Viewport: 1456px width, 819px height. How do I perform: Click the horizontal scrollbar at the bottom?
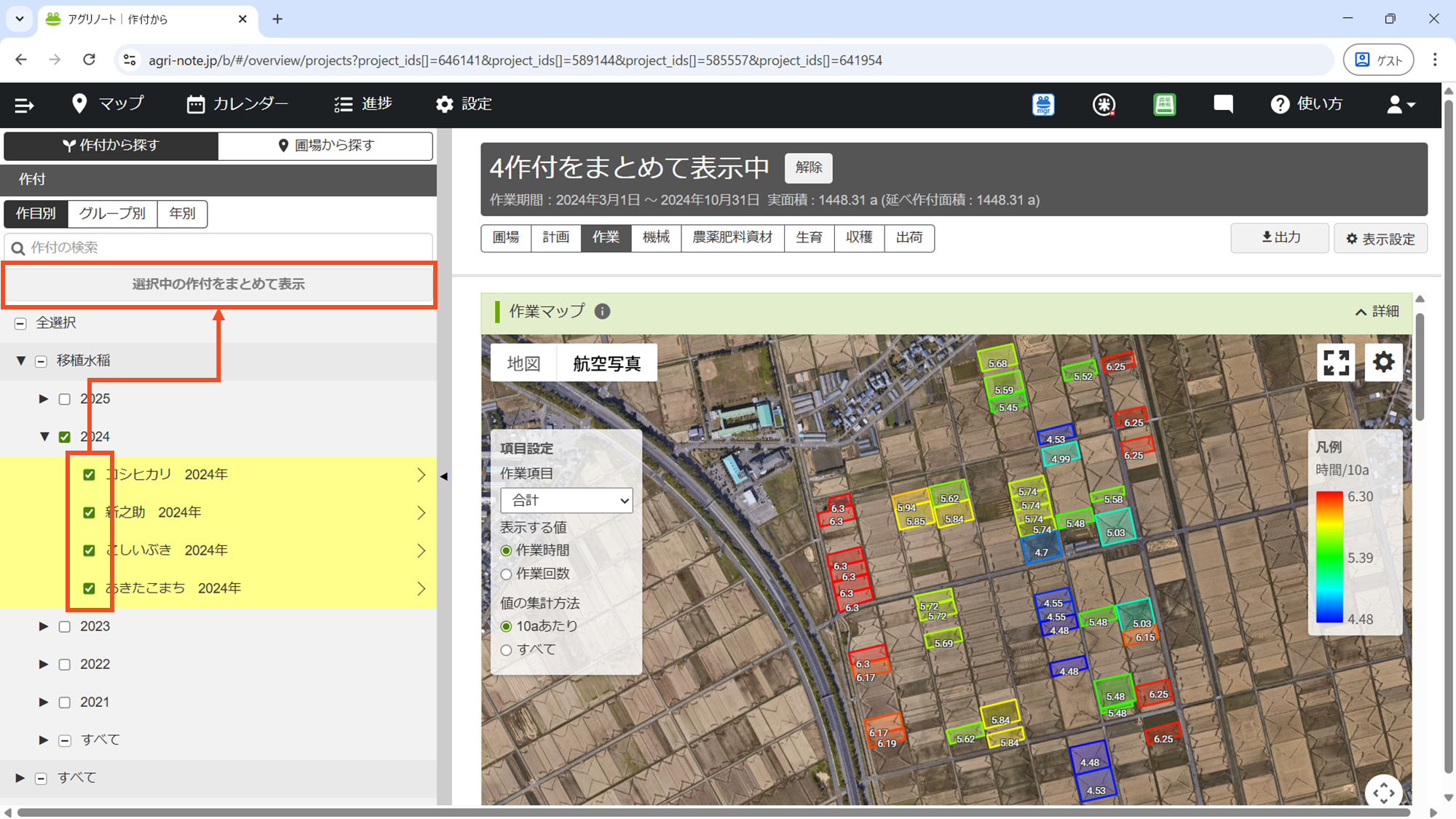pos(713,812)
